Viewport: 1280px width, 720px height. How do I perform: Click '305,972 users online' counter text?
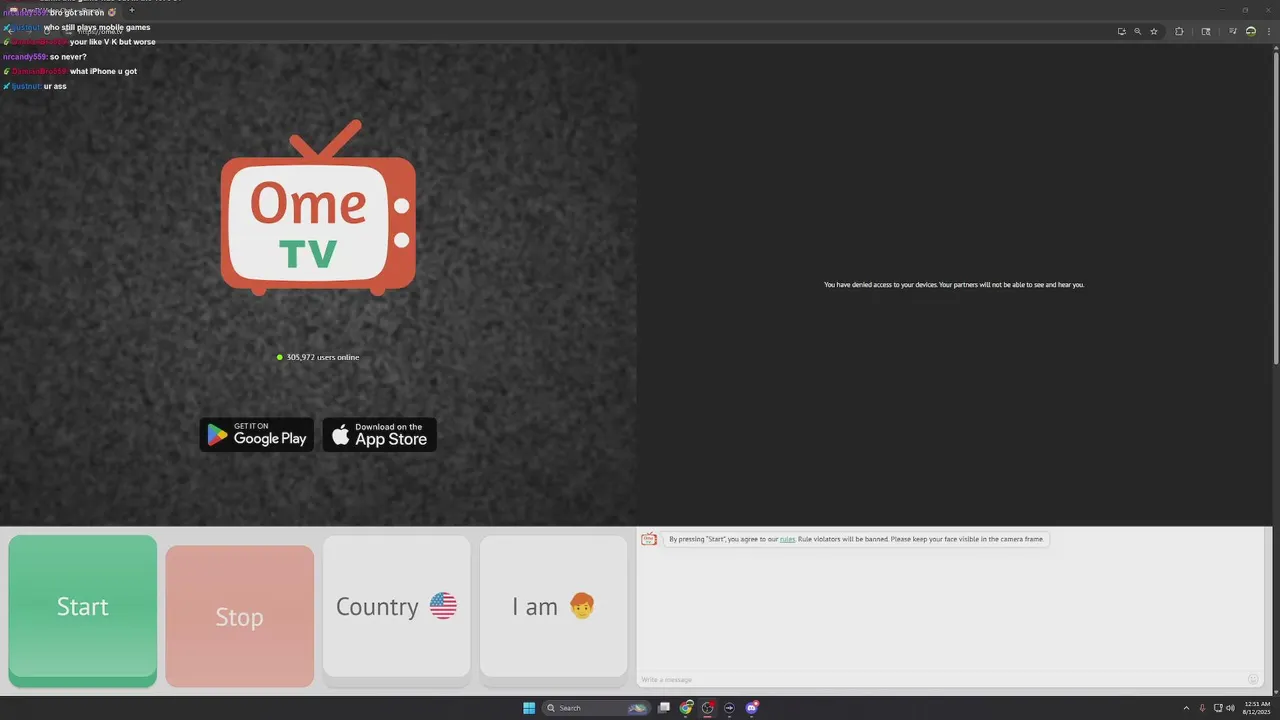click(x=322, y=357)
